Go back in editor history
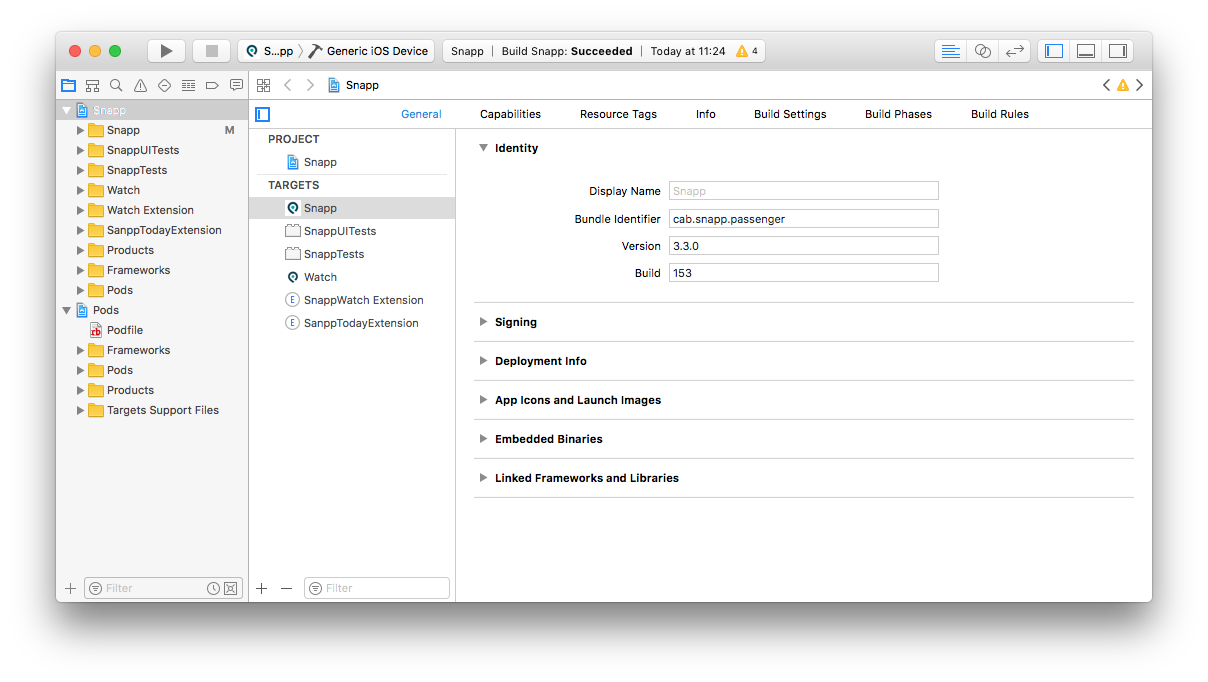1208x682 pixels. click(x=288, y=85)
